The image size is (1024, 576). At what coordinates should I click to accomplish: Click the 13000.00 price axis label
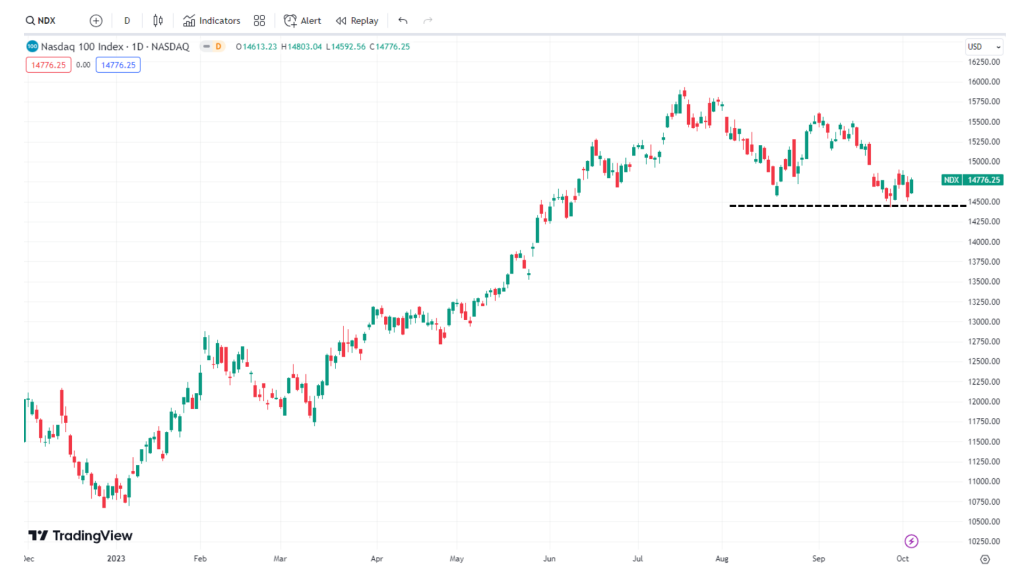coord(984,322)
